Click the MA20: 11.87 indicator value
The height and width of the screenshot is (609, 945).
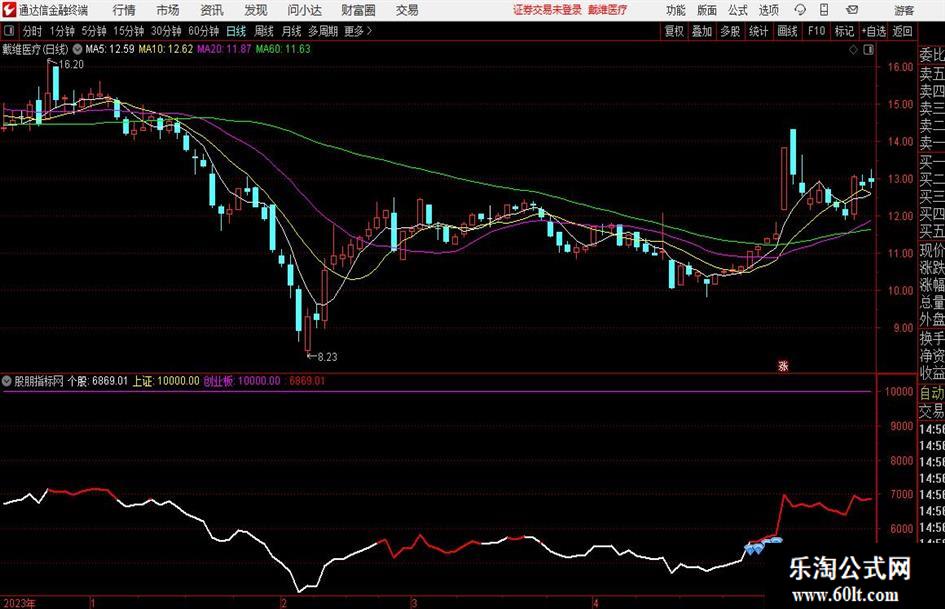(224, 49)
